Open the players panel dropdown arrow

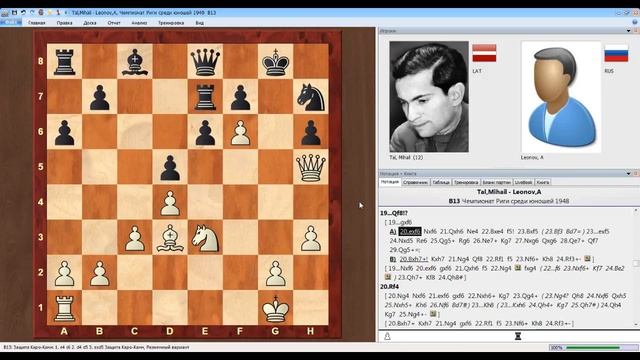pyautogui.click(x=629, y=31)
